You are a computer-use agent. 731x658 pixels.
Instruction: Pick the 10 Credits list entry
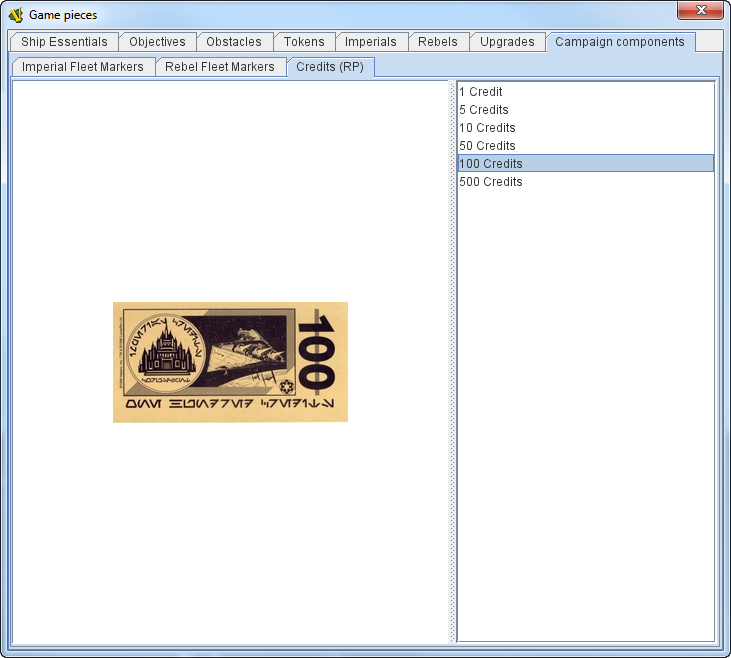pyautogui.click(x=487, y=128)
